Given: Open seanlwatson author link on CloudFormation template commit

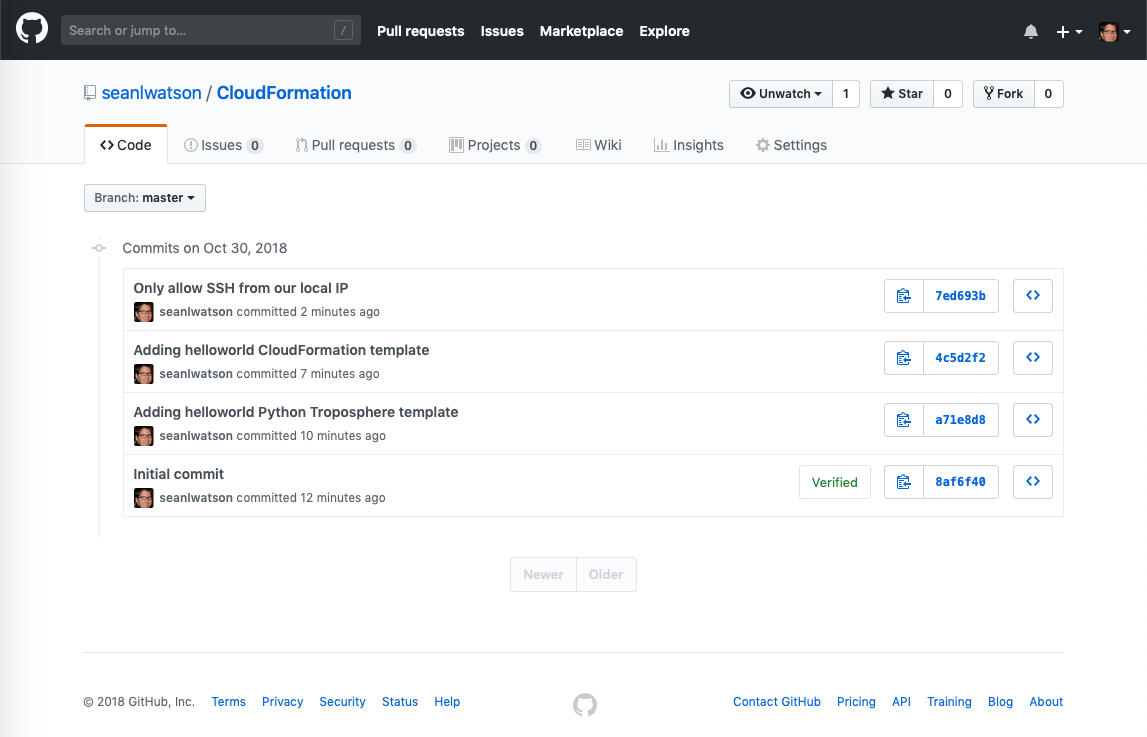Looking at the screenshot, I should tap(196, 374).
